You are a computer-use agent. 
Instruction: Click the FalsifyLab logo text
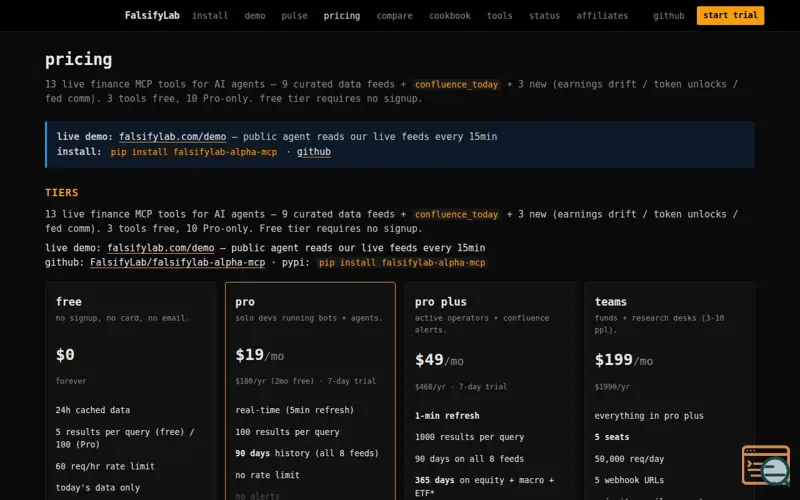pos(152,15)
